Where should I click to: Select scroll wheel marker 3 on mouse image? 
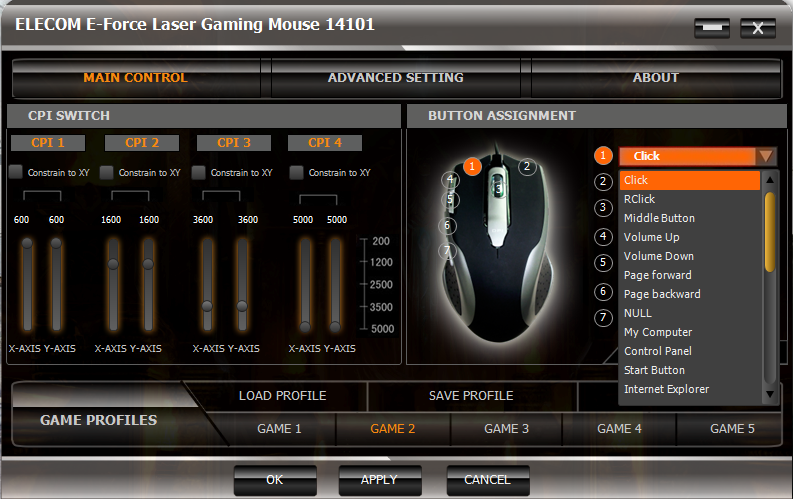pos(499,190)
